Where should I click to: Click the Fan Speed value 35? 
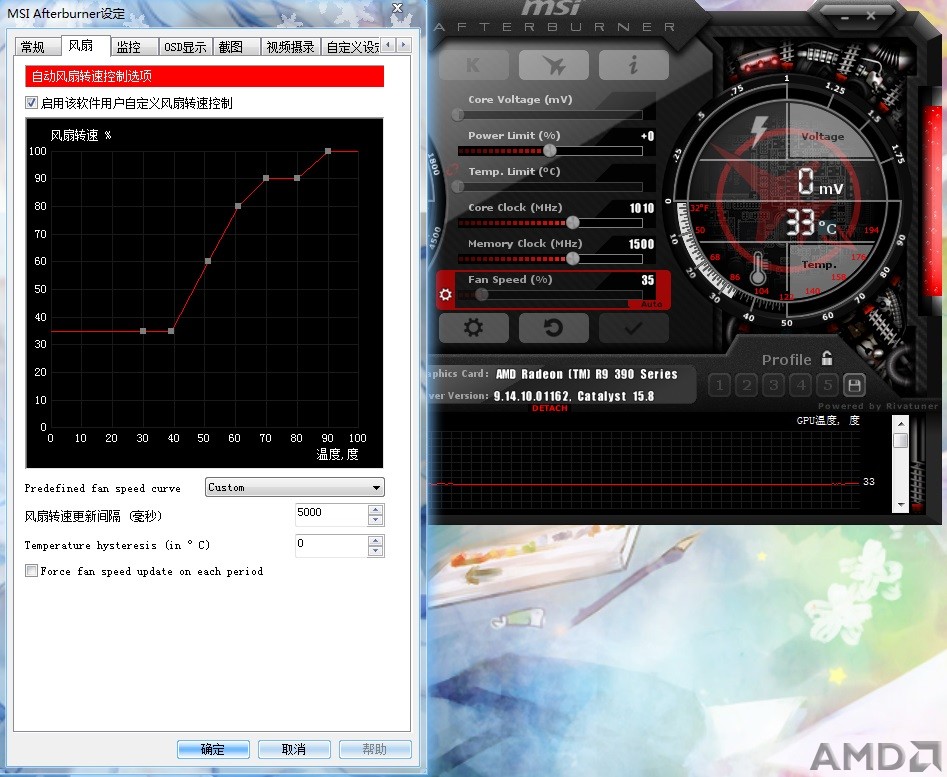click(x=647, y=280)
